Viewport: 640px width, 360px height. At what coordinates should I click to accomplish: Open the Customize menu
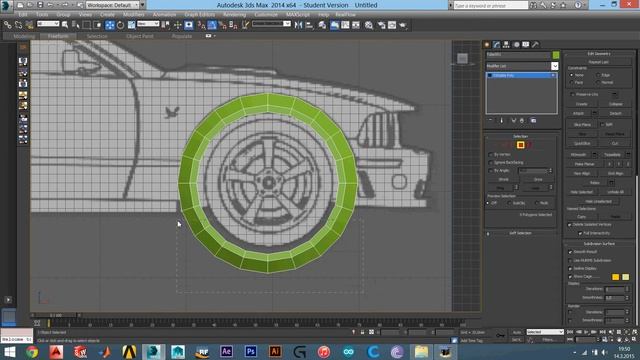(266, 15)
